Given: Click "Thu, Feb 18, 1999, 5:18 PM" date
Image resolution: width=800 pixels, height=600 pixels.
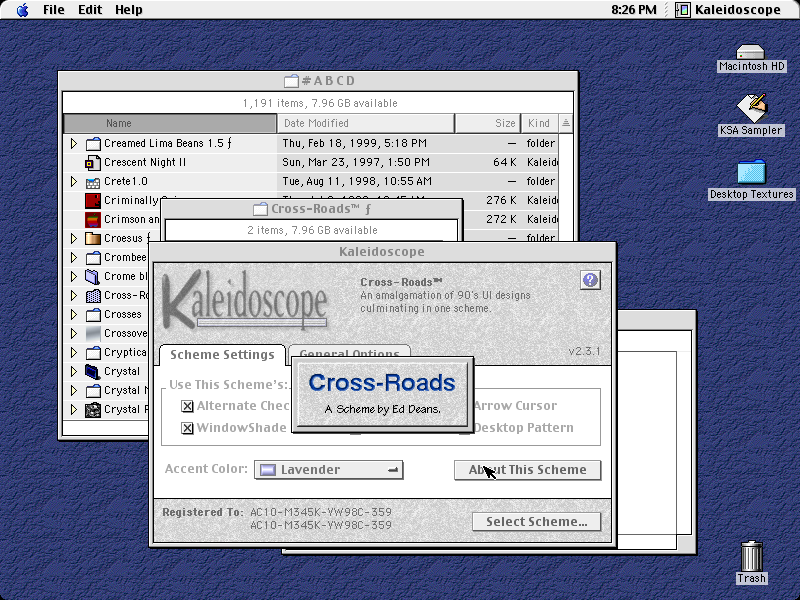Looking at the screenshot, I should (355, 143).
